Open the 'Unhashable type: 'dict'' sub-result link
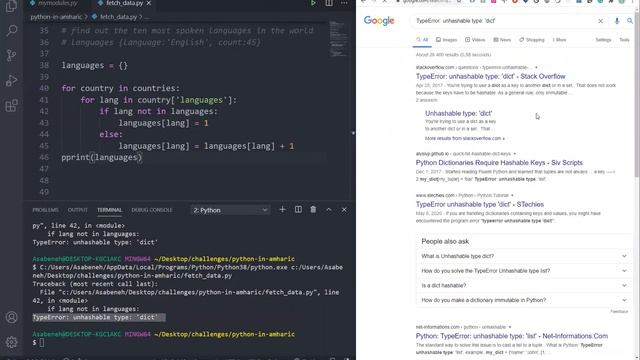Viewport: 640px width, 360px height. coord(458,113)
